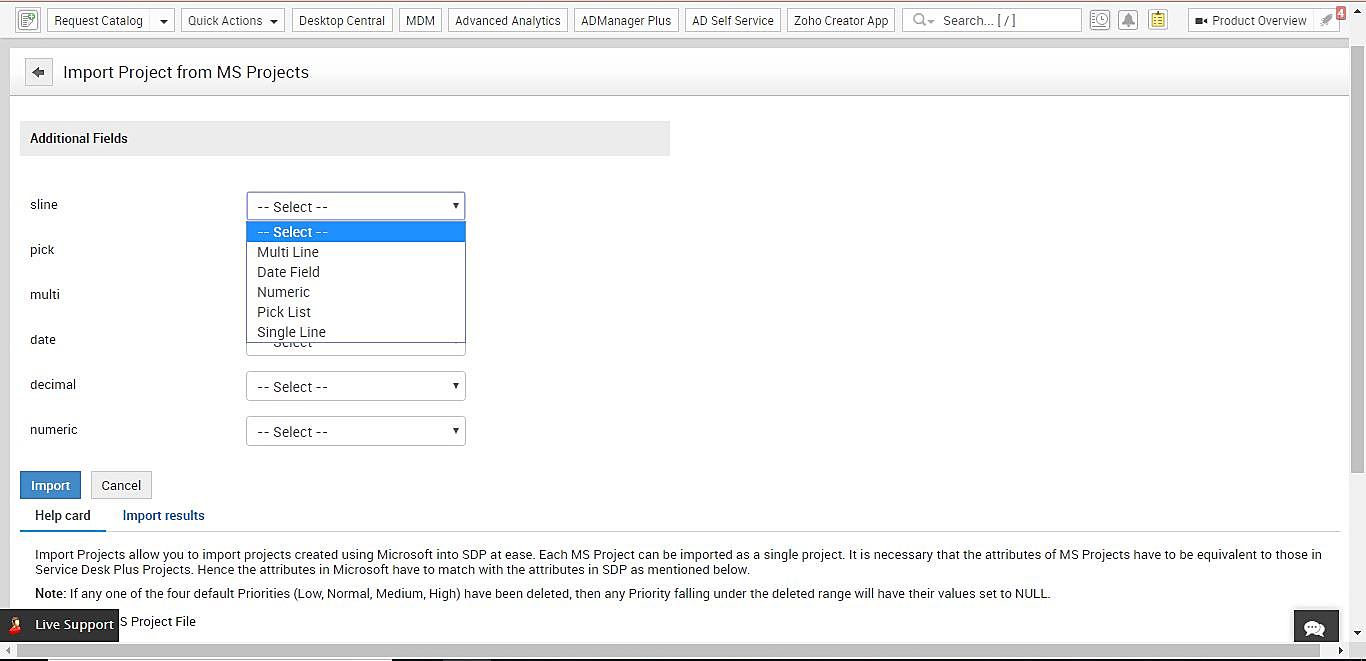This screenshot has width=1366, height=661.
Task: Open the Request Catalog button
Action: [x=98, y=20]
